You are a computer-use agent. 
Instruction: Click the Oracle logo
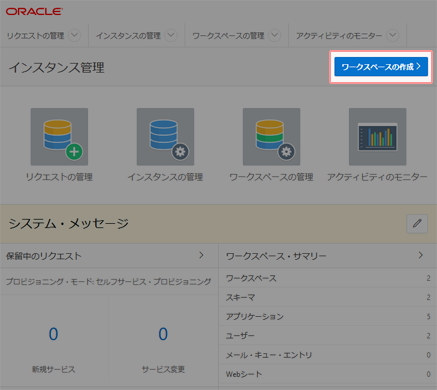click(x=34, y=11)
